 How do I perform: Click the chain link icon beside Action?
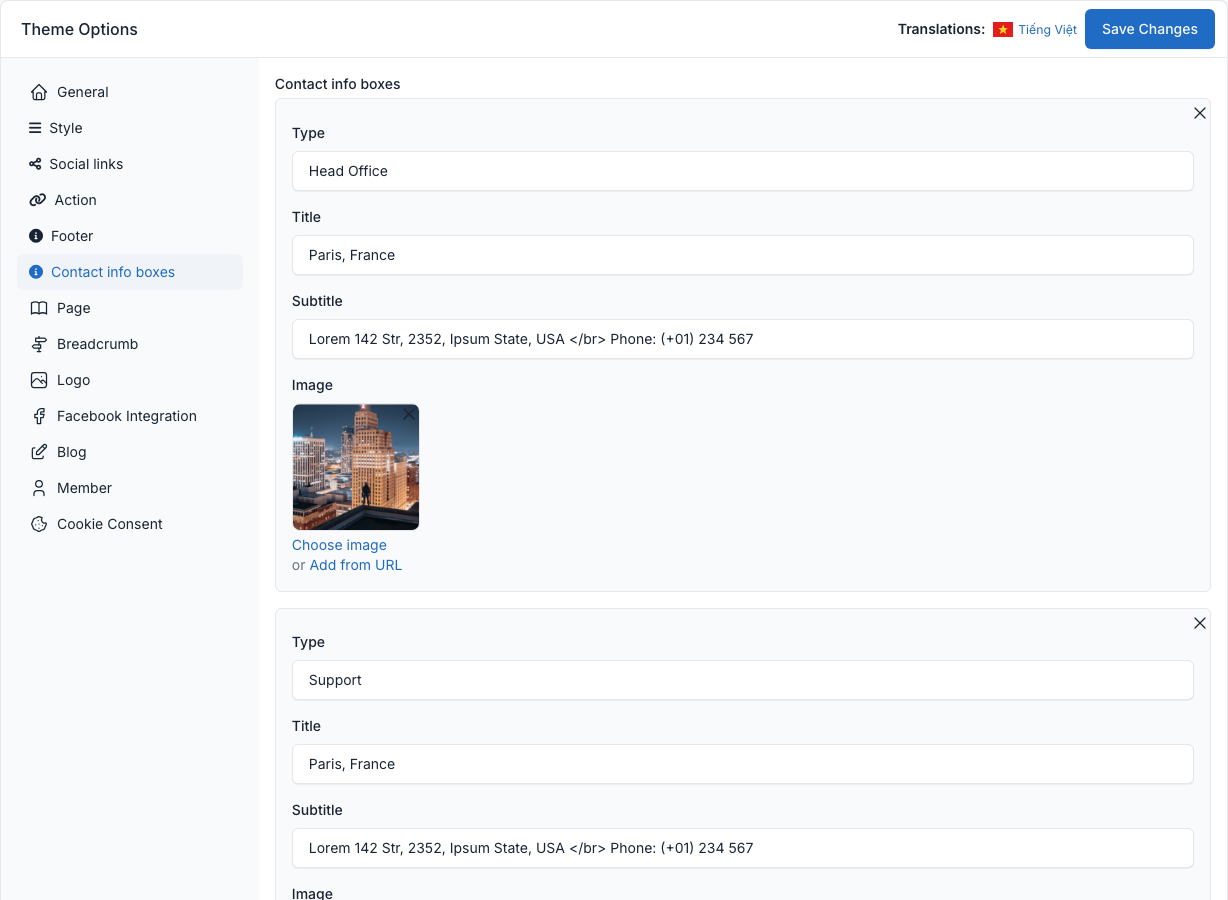tap(38, 200)
